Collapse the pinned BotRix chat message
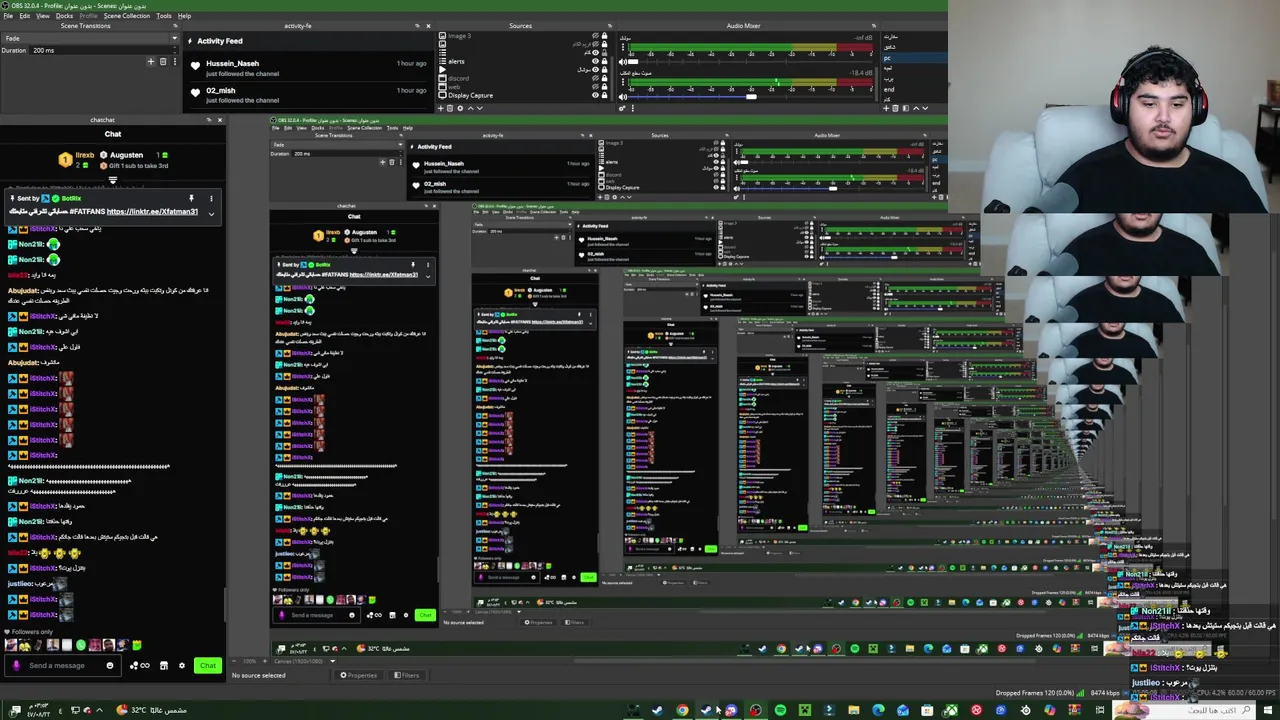This screenshot has height=720, width=1280. [211, 214]
